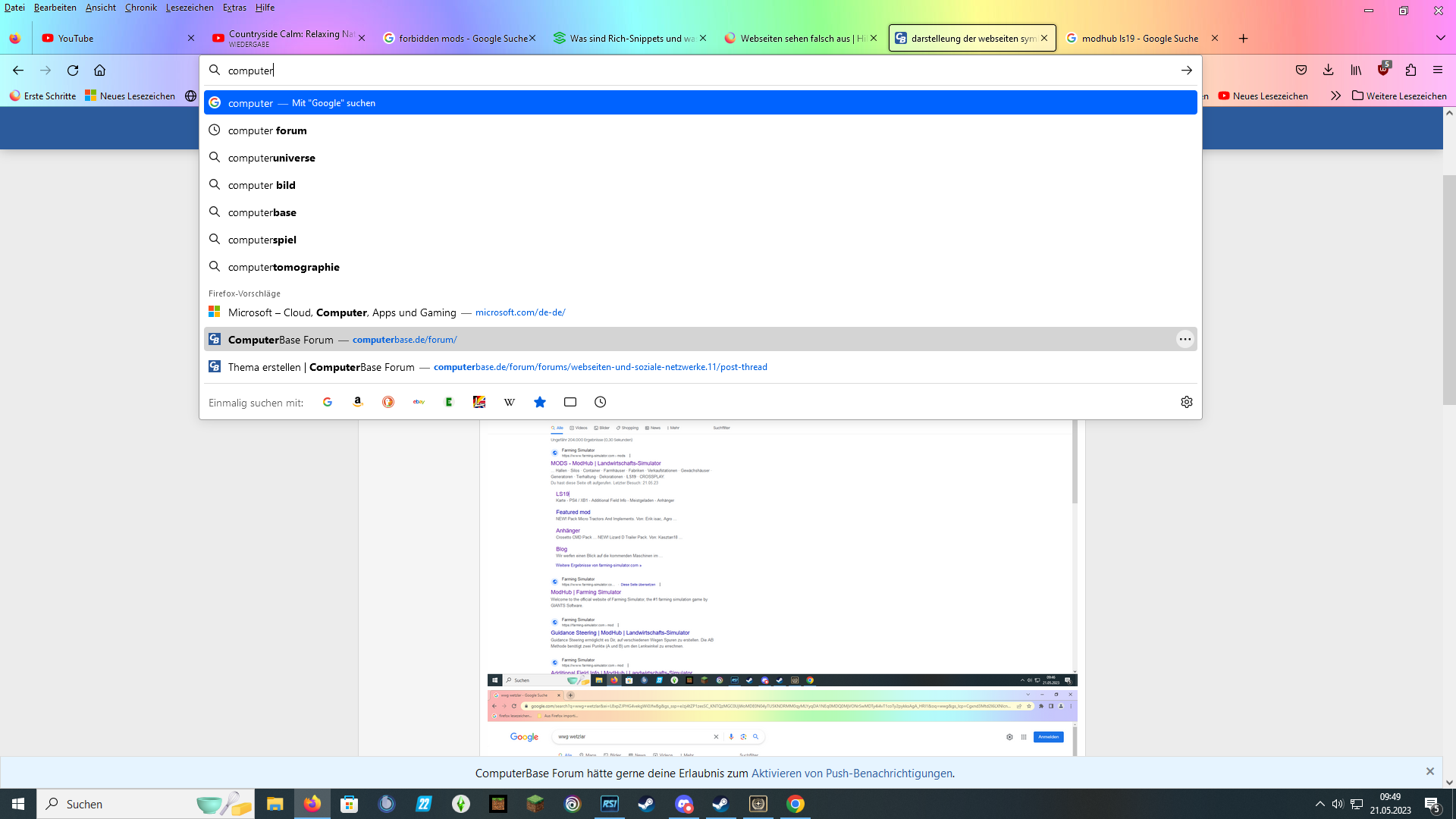Screen dimensions: 1456x819
Task: Search open tabs via the tabs icon
Action: click(x=570, y=402)
